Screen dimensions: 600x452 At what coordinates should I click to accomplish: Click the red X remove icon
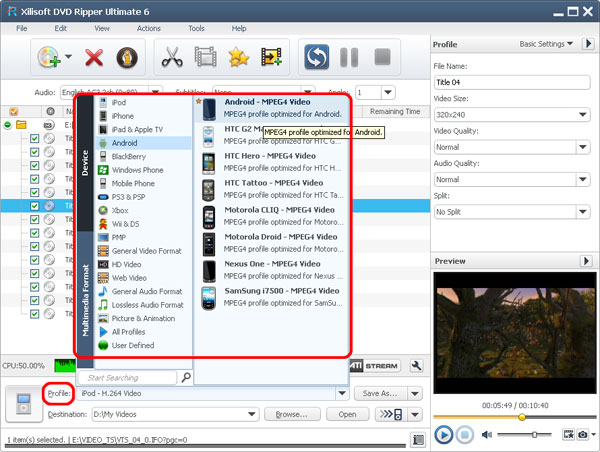pyautogui.click(x=94, y=57)
